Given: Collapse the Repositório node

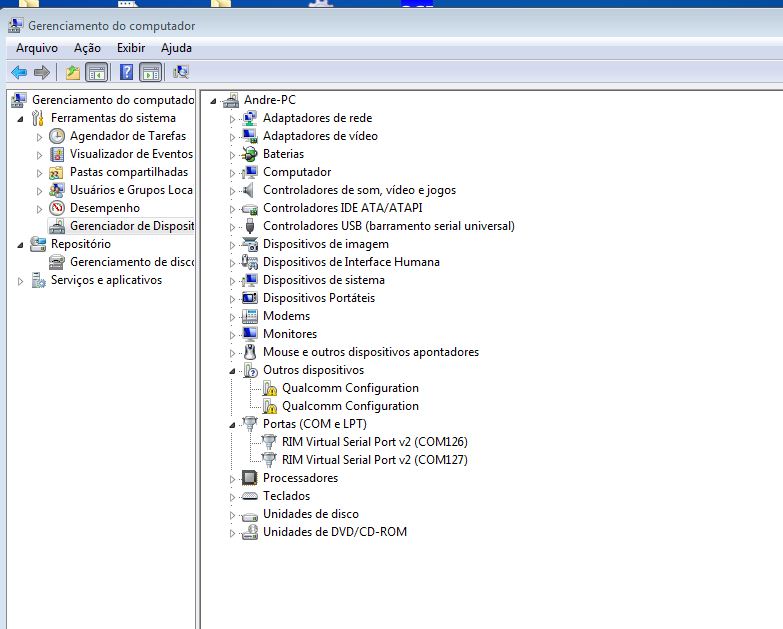Looking at the screenshot, I should 20,245.
